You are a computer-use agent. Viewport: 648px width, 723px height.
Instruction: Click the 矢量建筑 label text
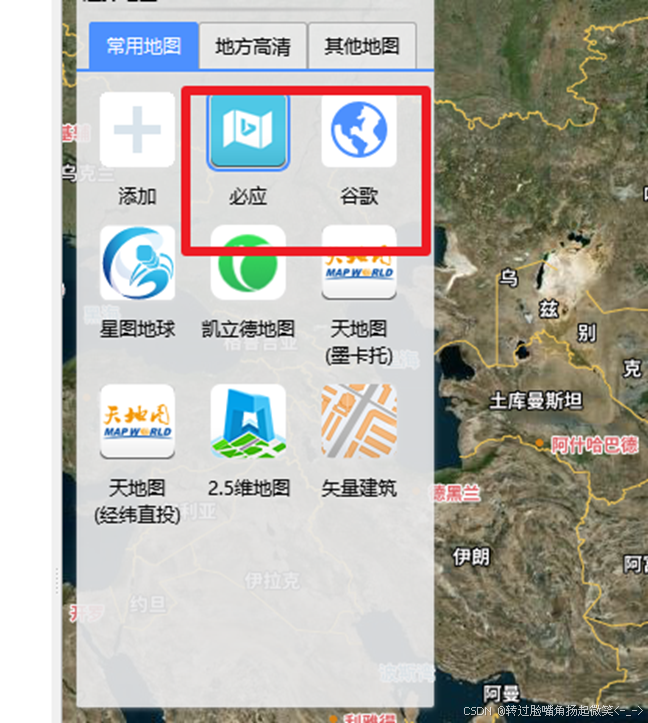[359, 488]
